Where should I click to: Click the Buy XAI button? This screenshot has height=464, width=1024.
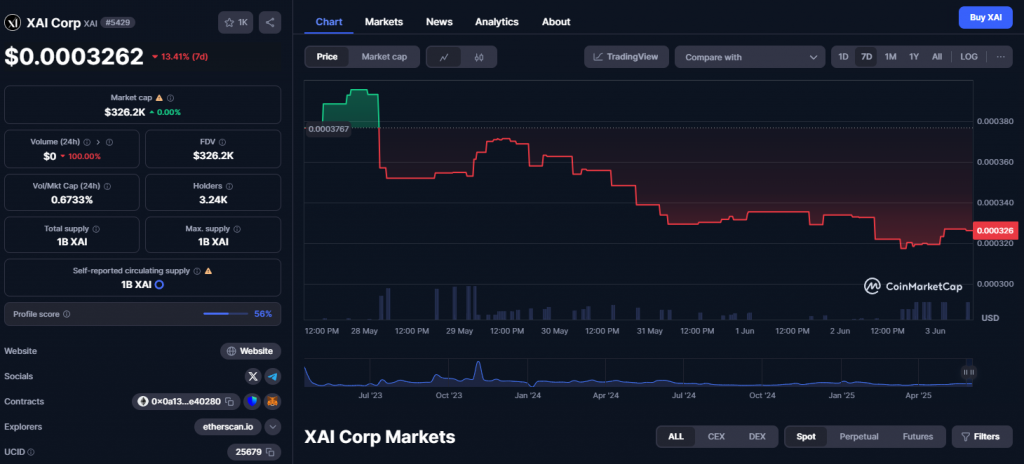985,18
